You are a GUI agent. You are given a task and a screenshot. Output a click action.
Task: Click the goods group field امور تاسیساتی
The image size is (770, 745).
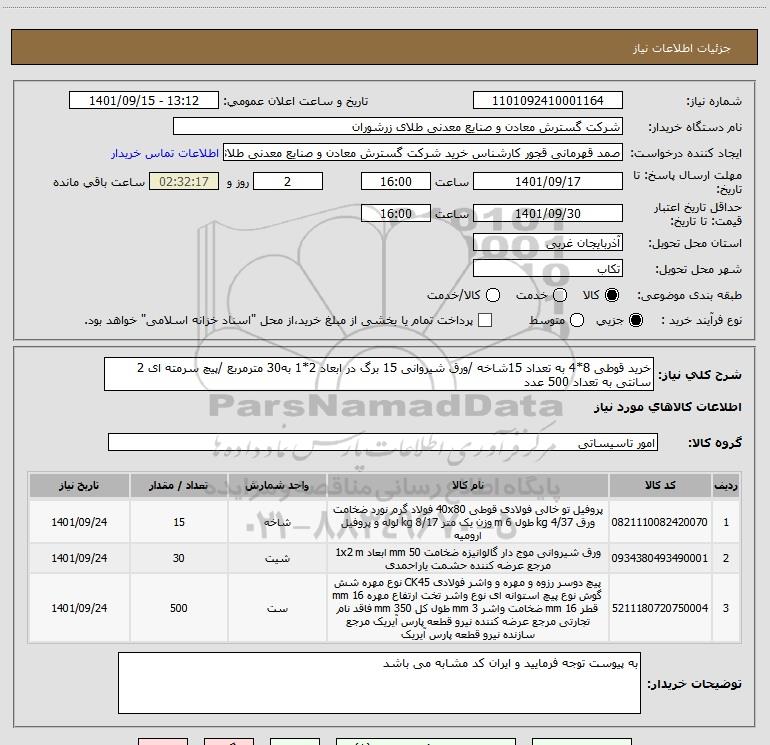point(383,442)
